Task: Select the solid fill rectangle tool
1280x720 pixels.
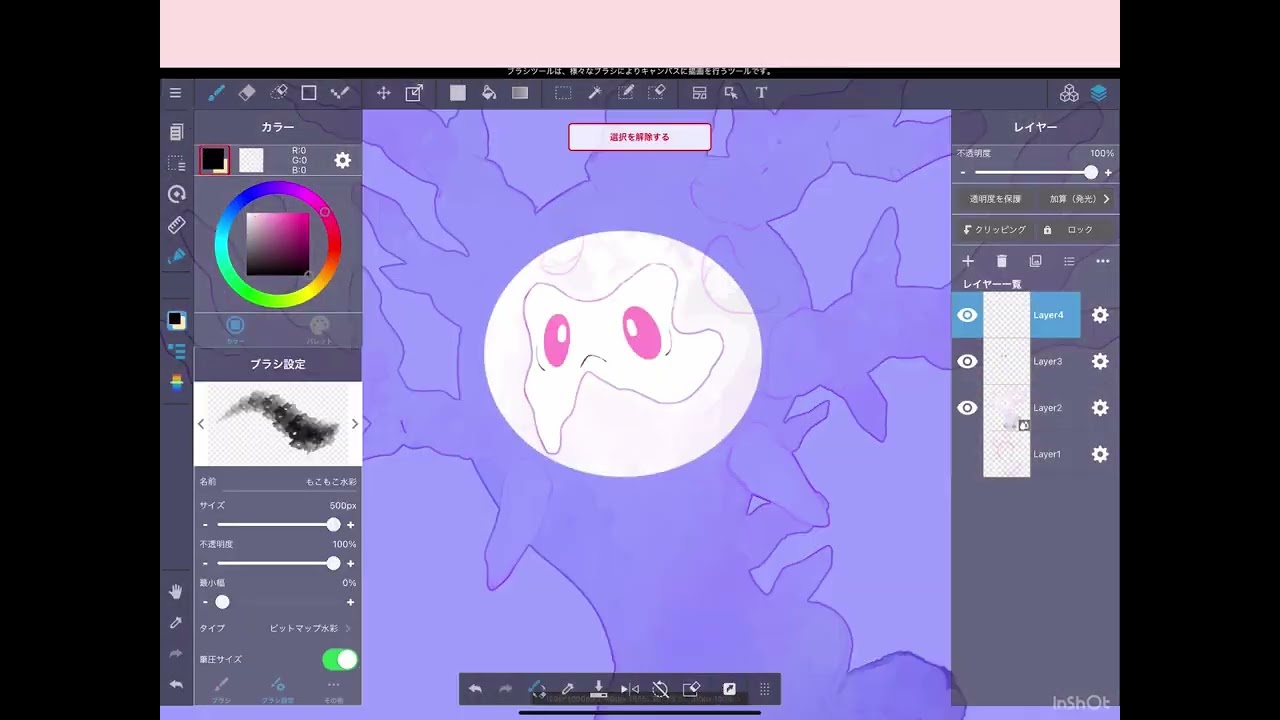Action: pos(458,93)
